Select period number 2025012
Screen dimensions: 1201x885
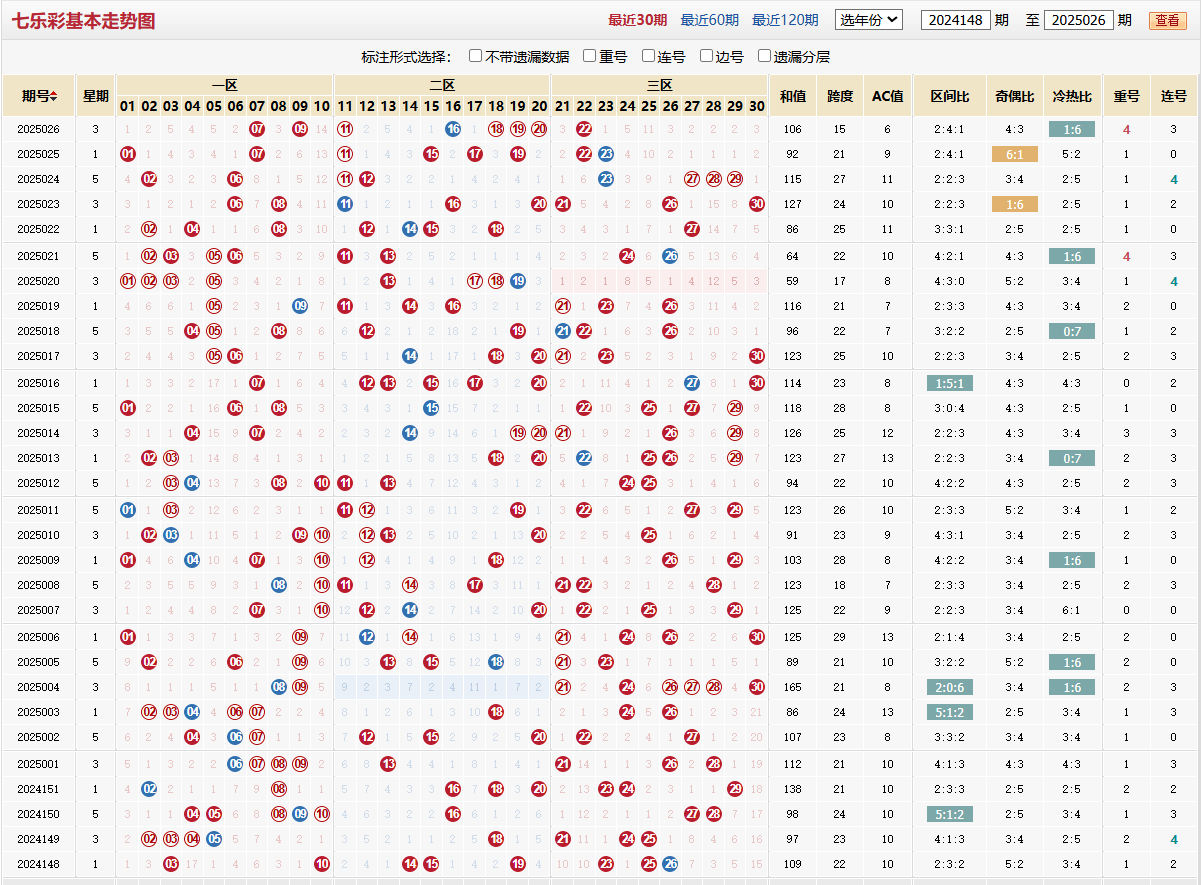click(38, 483)
